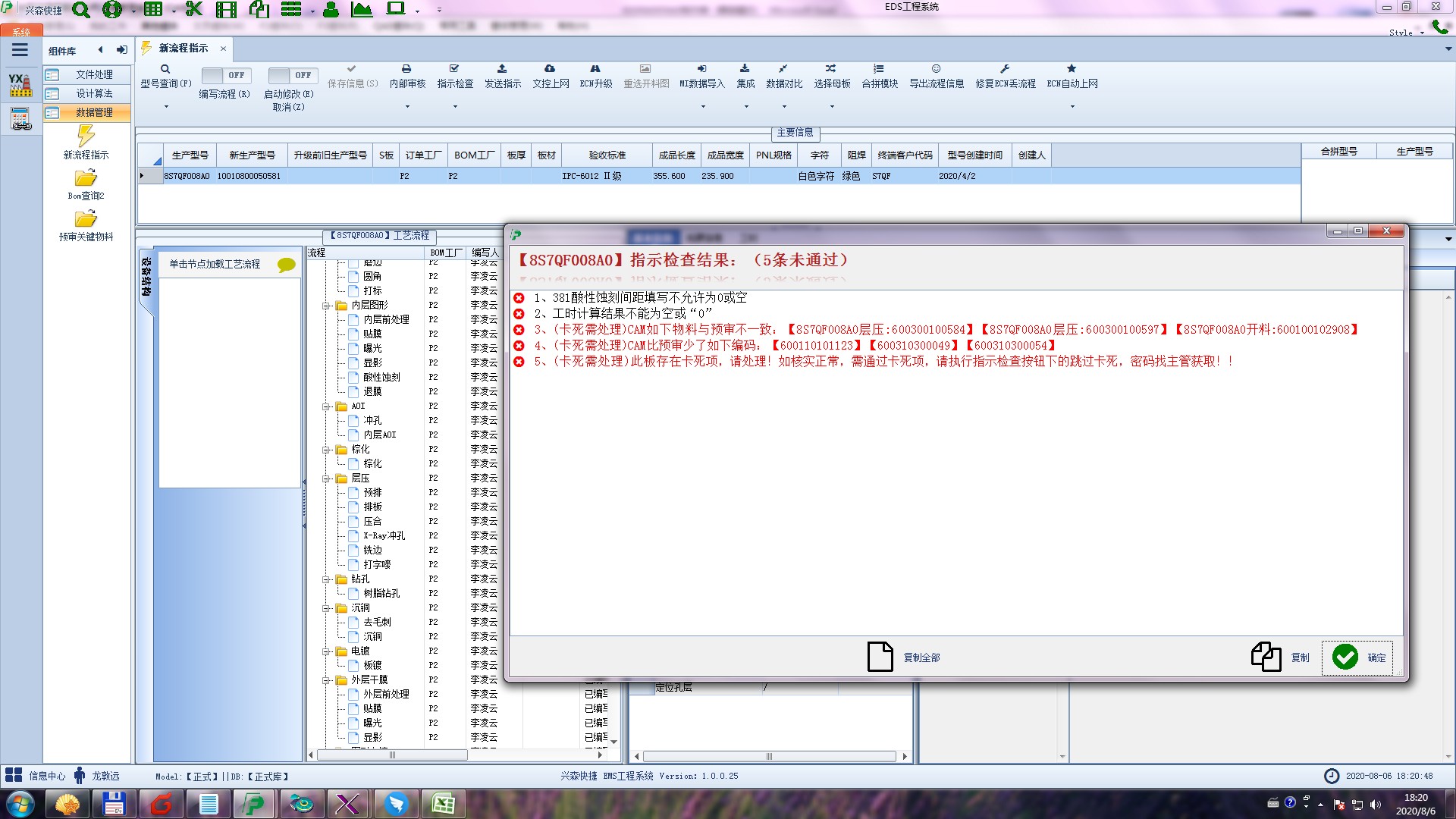Click the 内部审核 printer icon
Image resolution: width=1456 pixels, height=819 pixels.
click(x=406, y=69)
